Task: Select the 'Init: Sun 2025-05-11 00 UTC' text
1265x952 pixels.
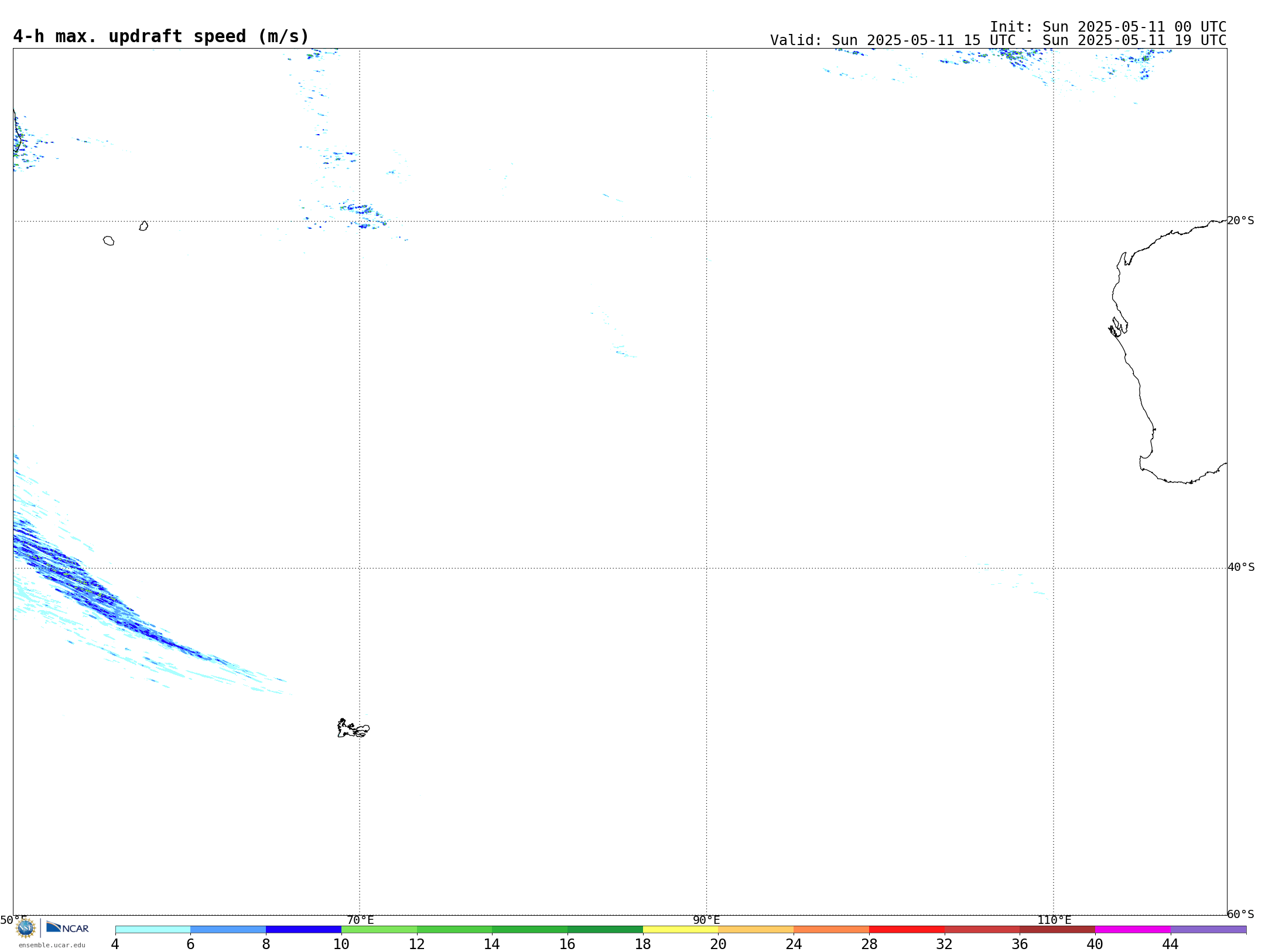Action: coord(1108,27)
